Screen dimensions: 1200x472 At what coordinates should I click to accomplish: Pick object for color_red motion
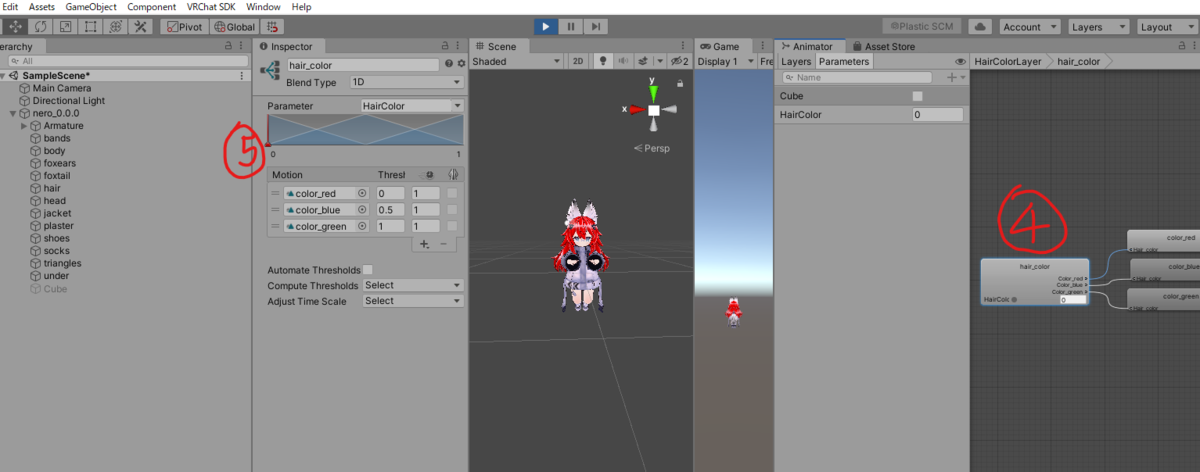362,194
